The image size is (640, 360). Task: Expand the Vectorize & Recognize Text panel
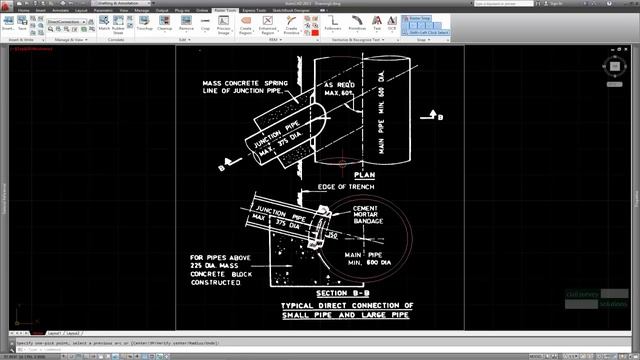click(358, 40)
